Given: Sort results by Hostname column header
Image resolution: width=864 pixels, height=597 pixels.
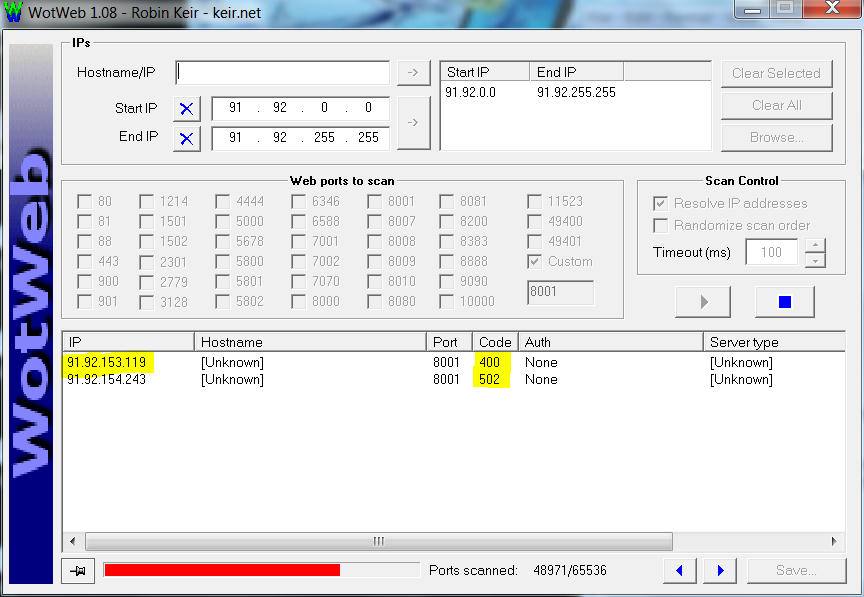Looking at the screenshot, I should pyautogui.click(x=310, y=342).
